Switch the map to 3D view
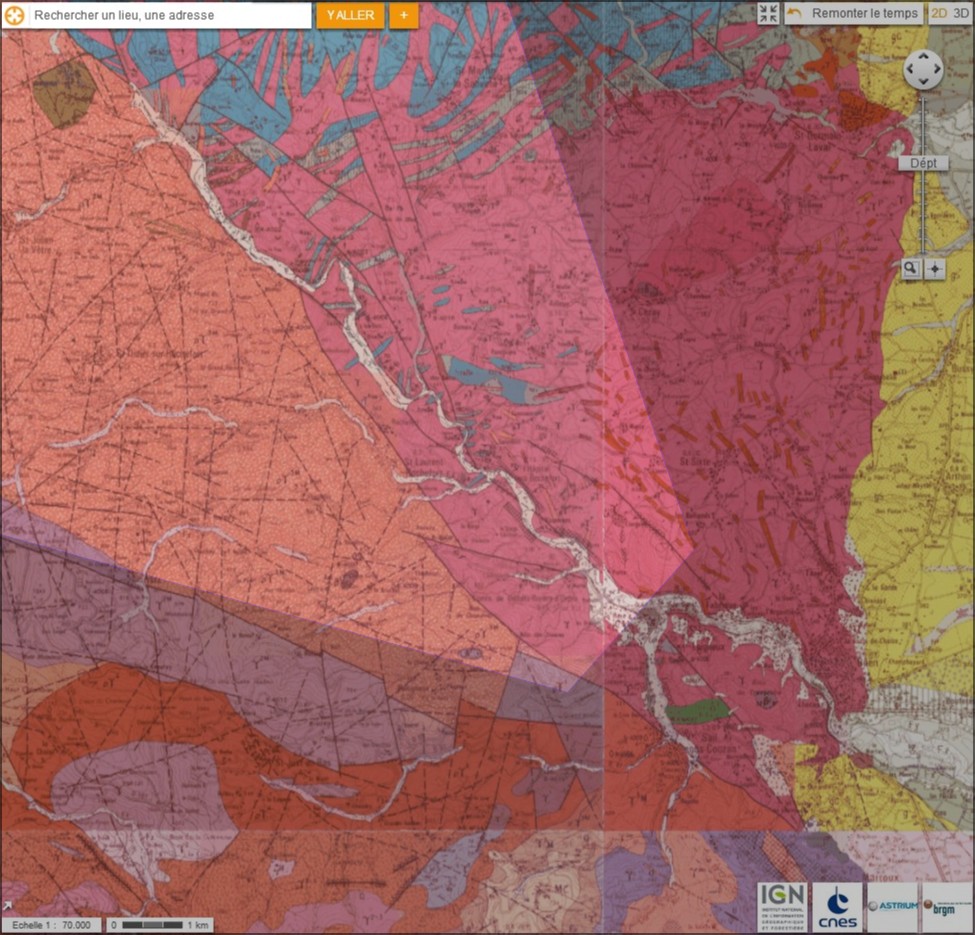 (x=961, y=14)
